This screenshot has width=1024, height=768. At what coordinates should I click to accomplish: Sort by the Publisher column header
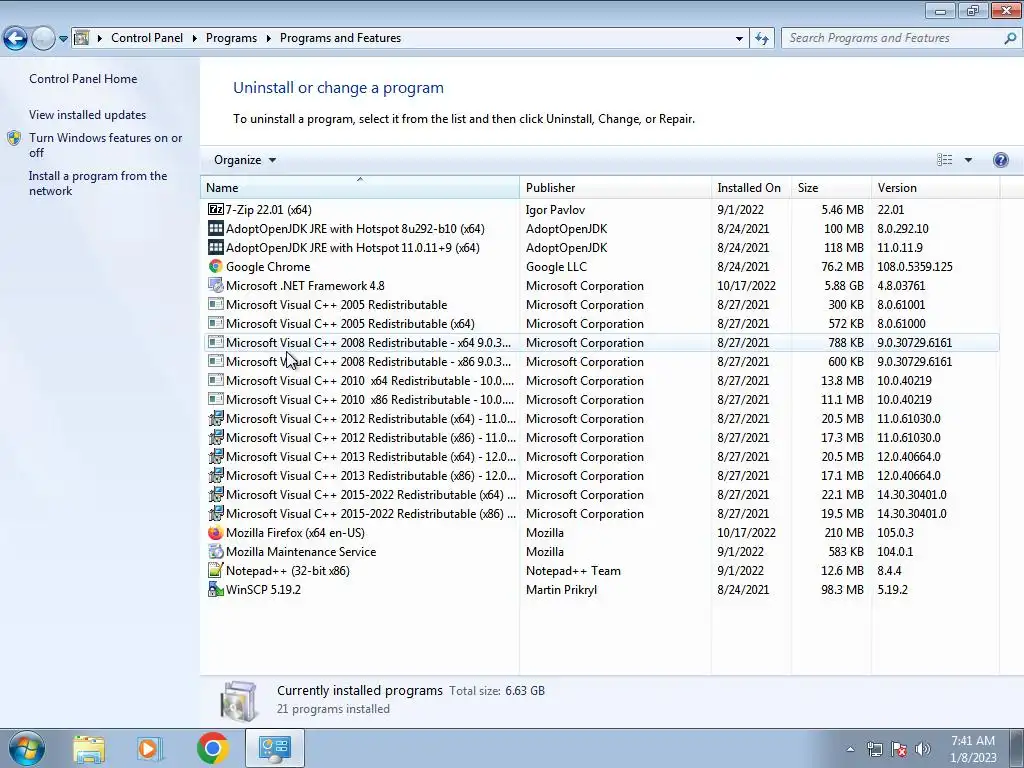pos(615,187)
